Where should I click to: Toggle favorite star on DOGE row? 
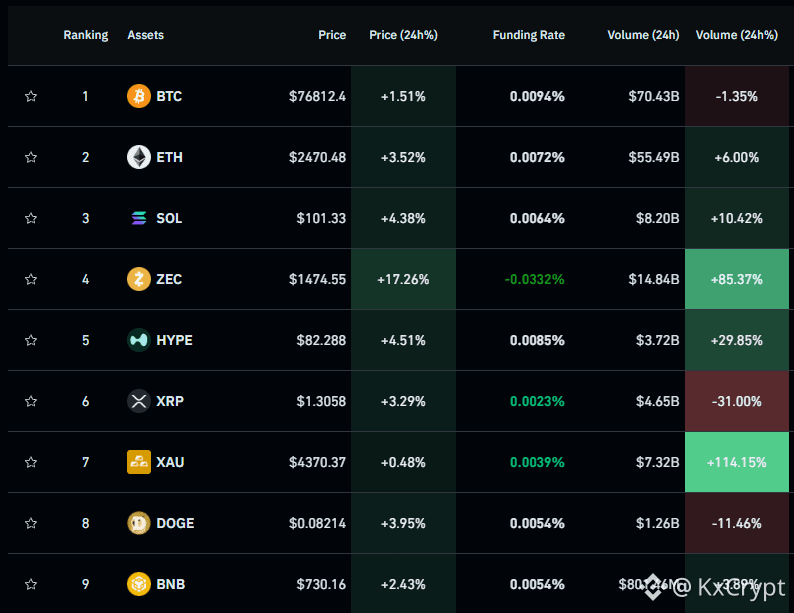[x=31, y=523]
